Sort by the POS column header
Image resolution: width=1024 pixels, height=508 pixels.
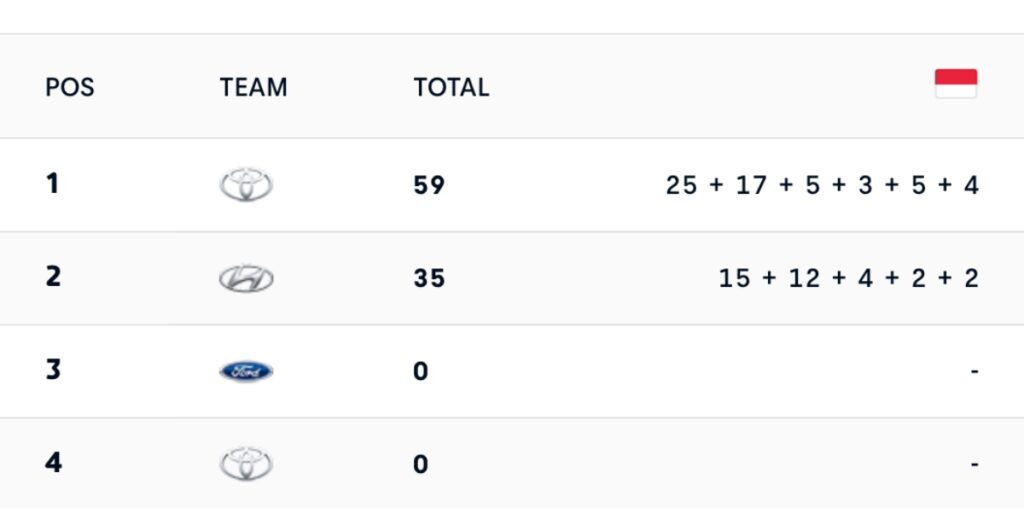point(70,87)
